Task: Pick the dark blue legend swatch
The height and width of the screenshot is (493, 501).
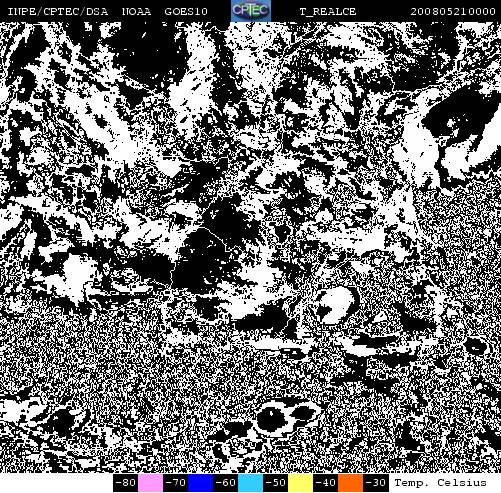Action: 200,482
